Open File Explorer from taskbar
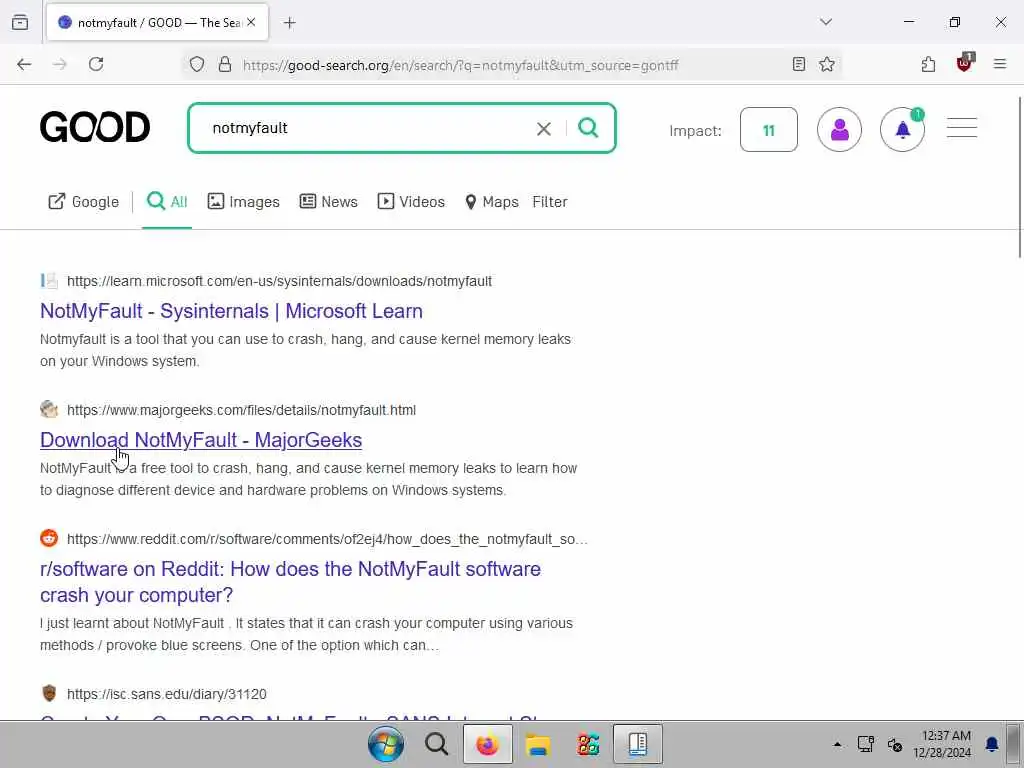This screenshot has width=1024, height=768. click(x=537, y=744)
